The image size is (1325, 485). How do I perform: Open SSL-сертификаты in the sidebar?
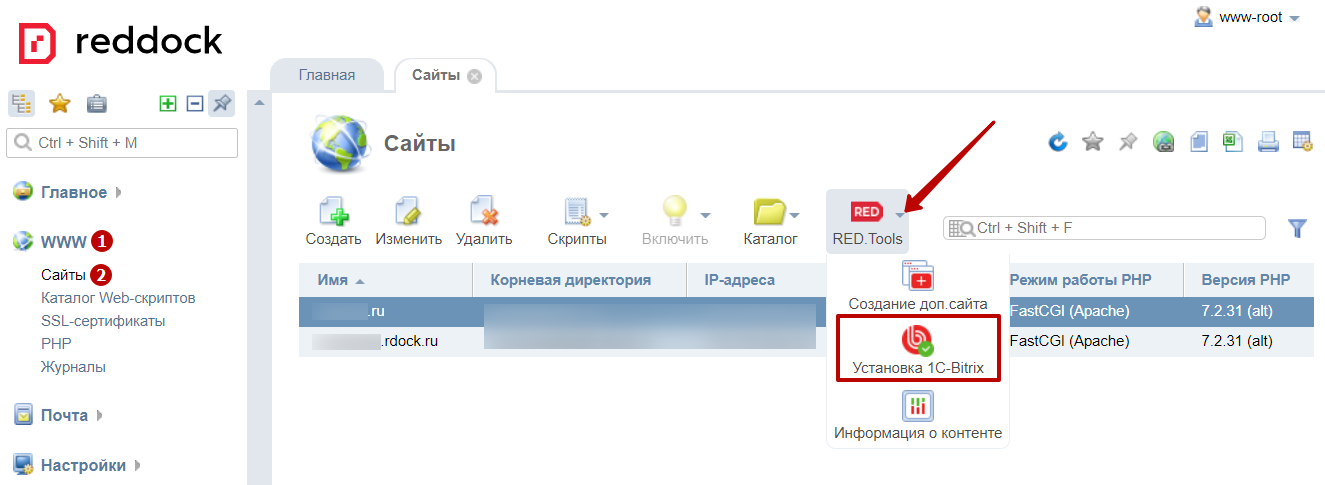(103, 321)
